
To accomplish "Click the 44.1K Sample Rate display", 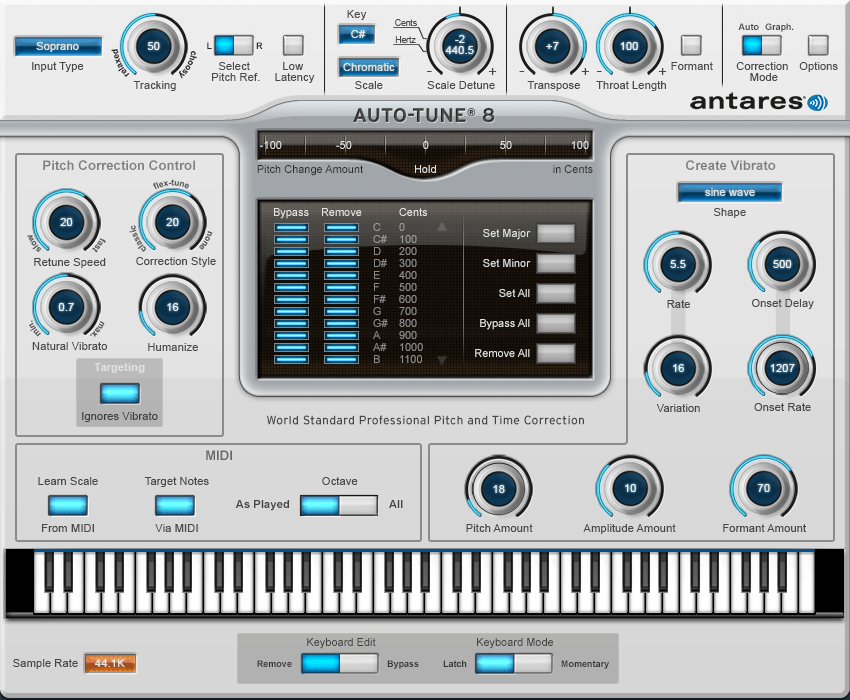I will click(110, 663).
